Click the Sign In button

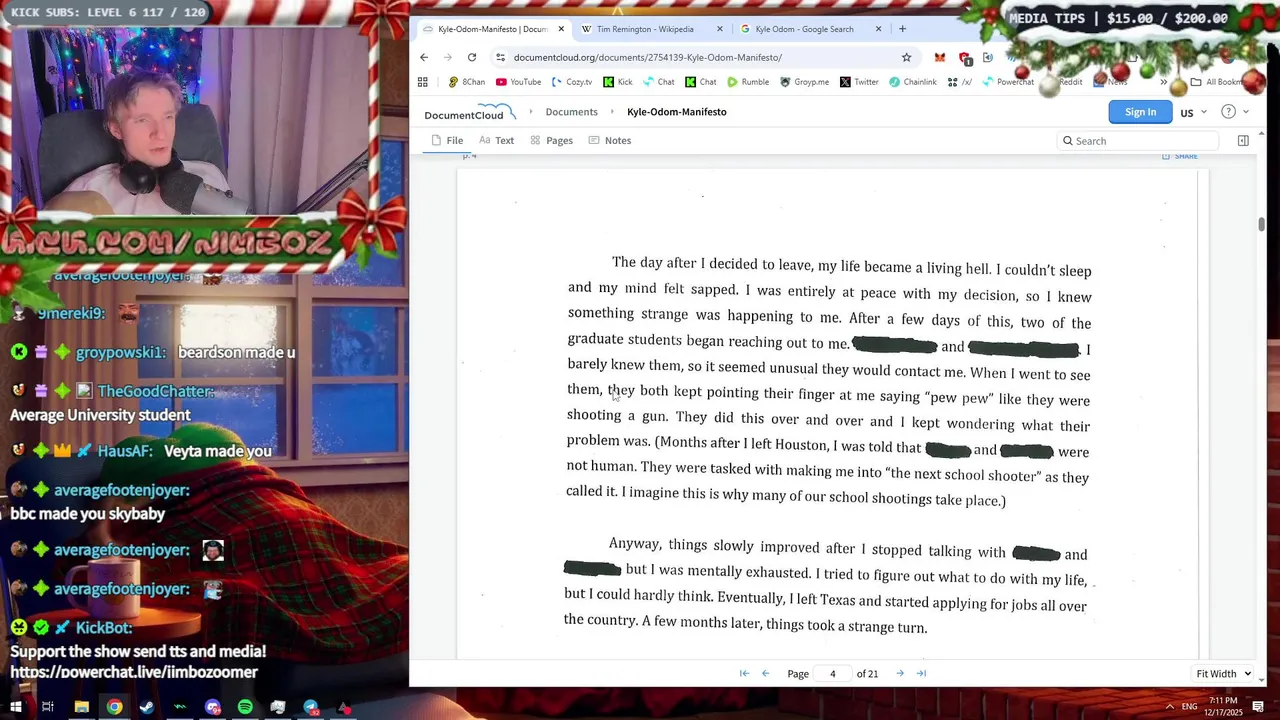pyautogui.click(x=1140, y=112)
